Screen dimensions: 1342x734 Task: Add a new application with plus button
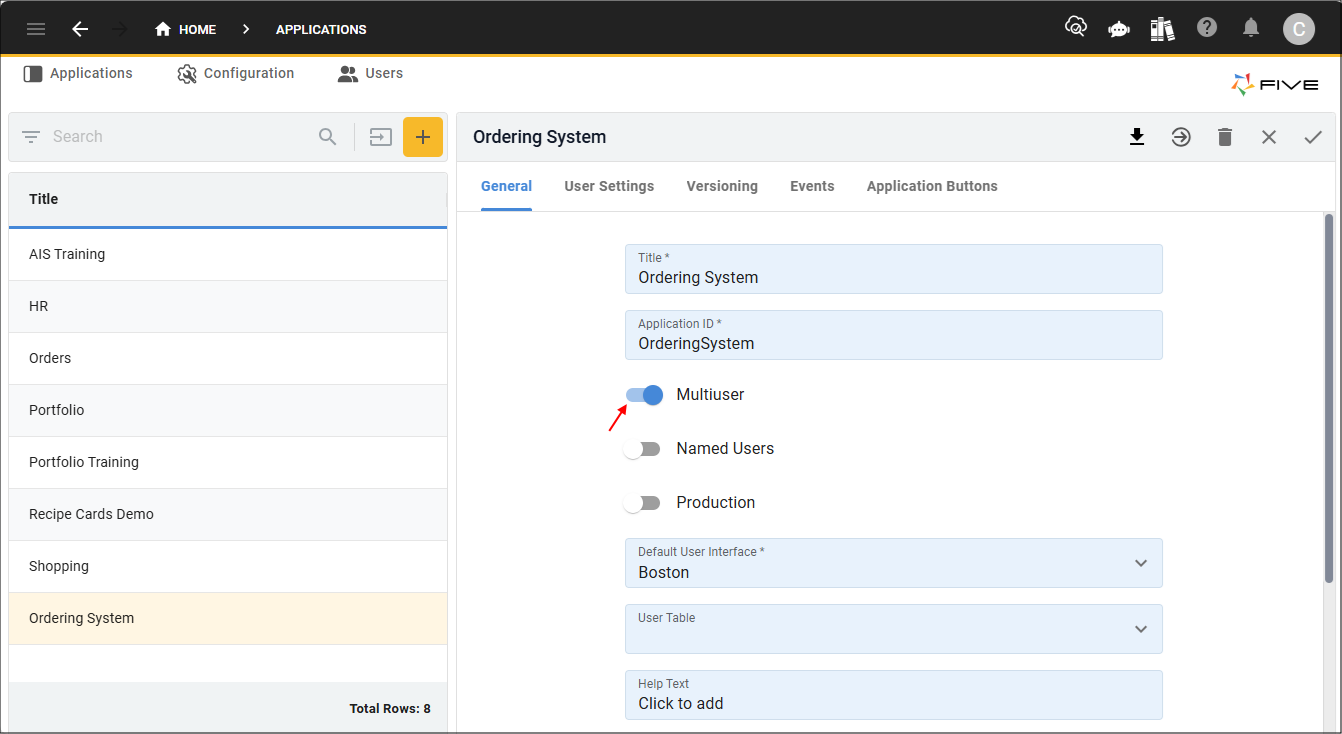tap(423, 137)
